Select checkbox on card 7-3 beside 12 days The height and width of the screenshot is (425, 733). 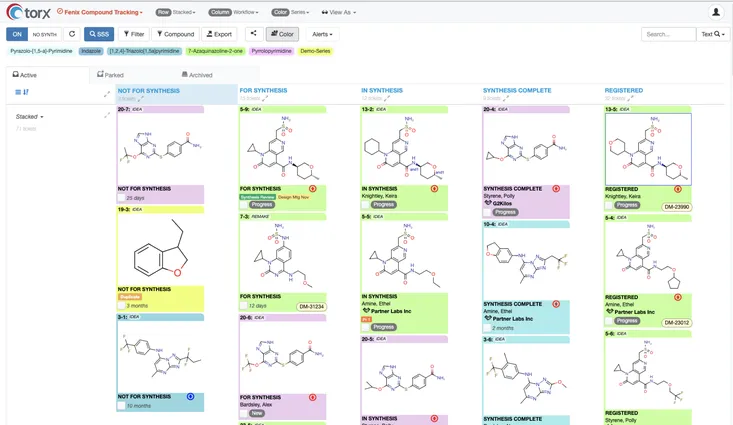tap(244, 306)
